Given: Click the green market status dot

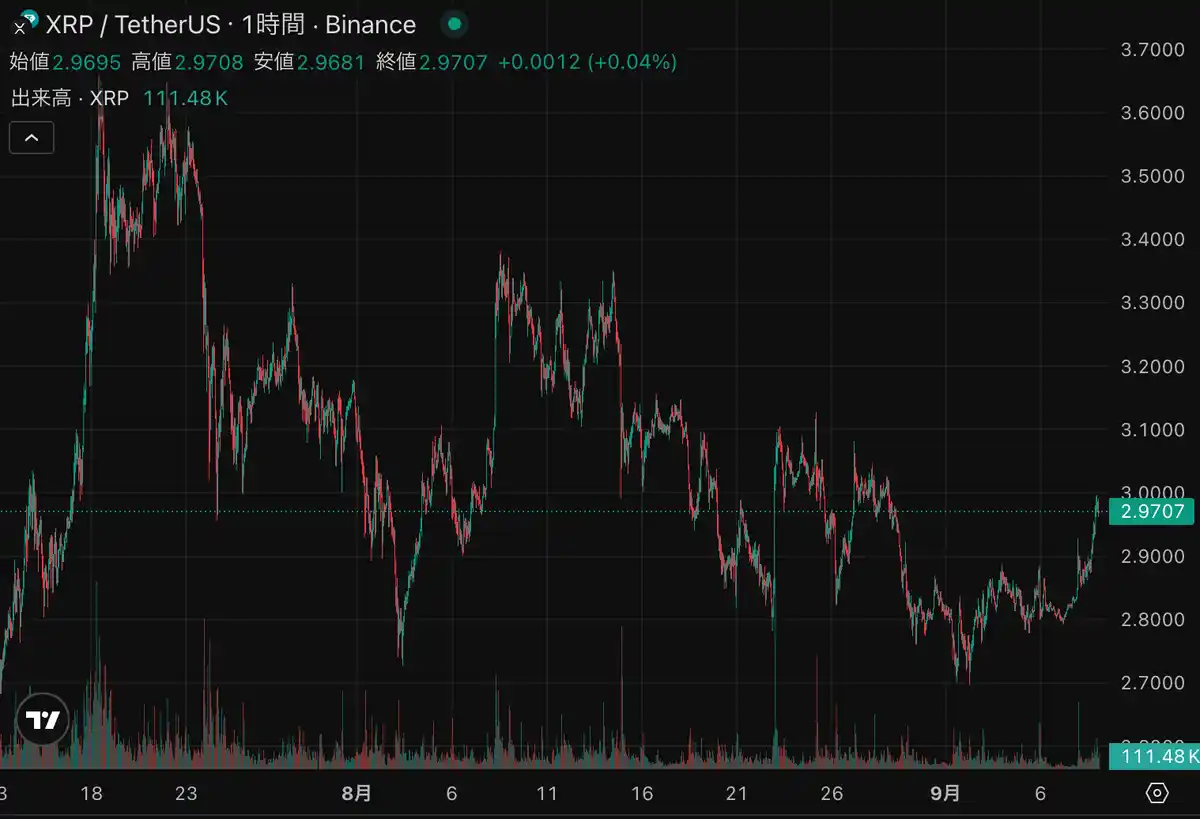Looking at the screenshot, I should click(455, 24).
